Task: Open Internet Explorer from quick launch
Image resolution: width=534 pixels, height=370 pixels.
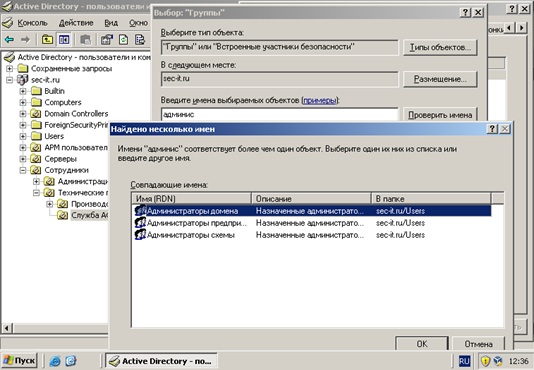Action: (x=55, y=361)
